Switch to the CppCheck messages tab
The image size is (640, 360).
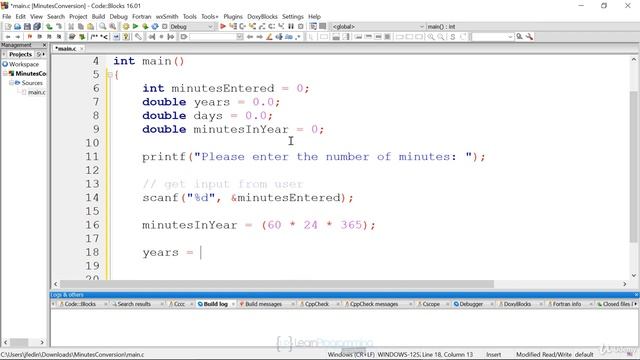point(374,304)
